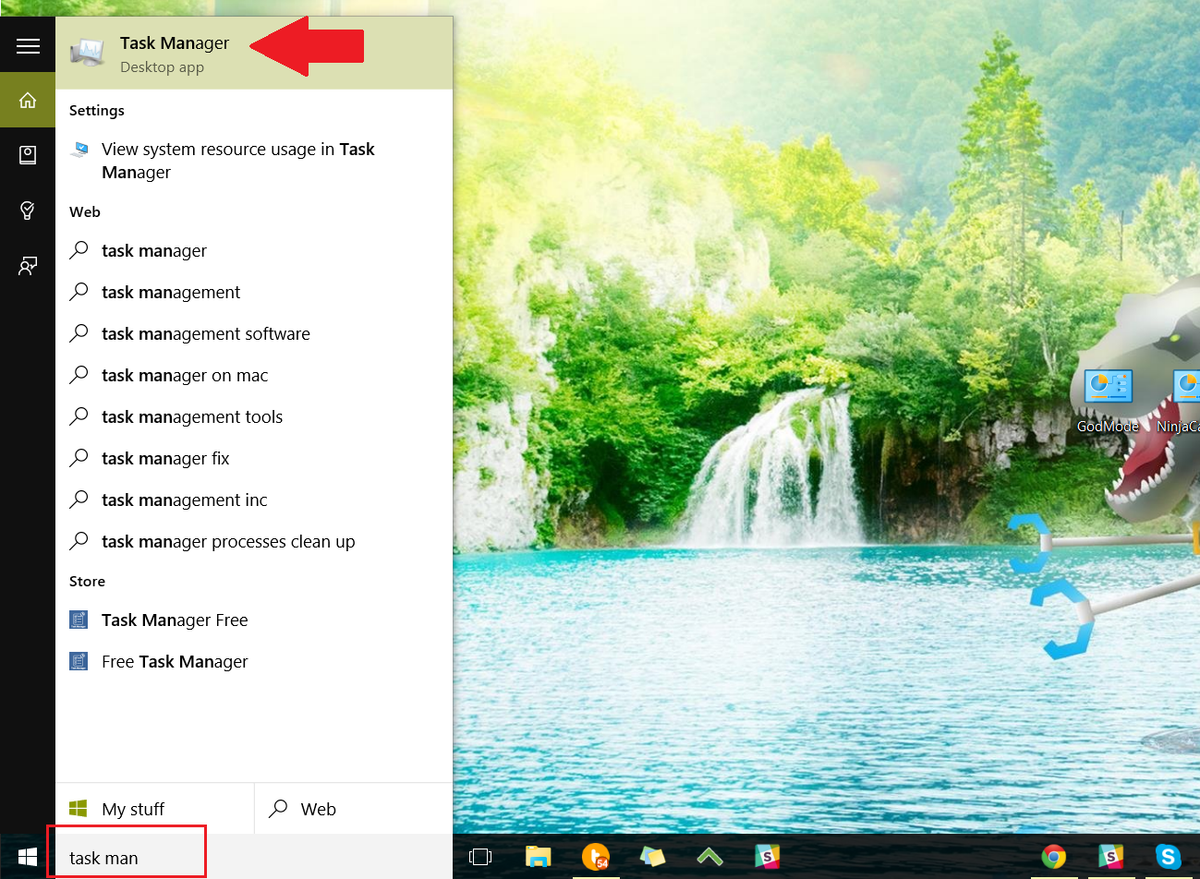Viewport: 1200px width, 879px height.
Task: Click inside the 'task man' search box
Action: point(127,856)
